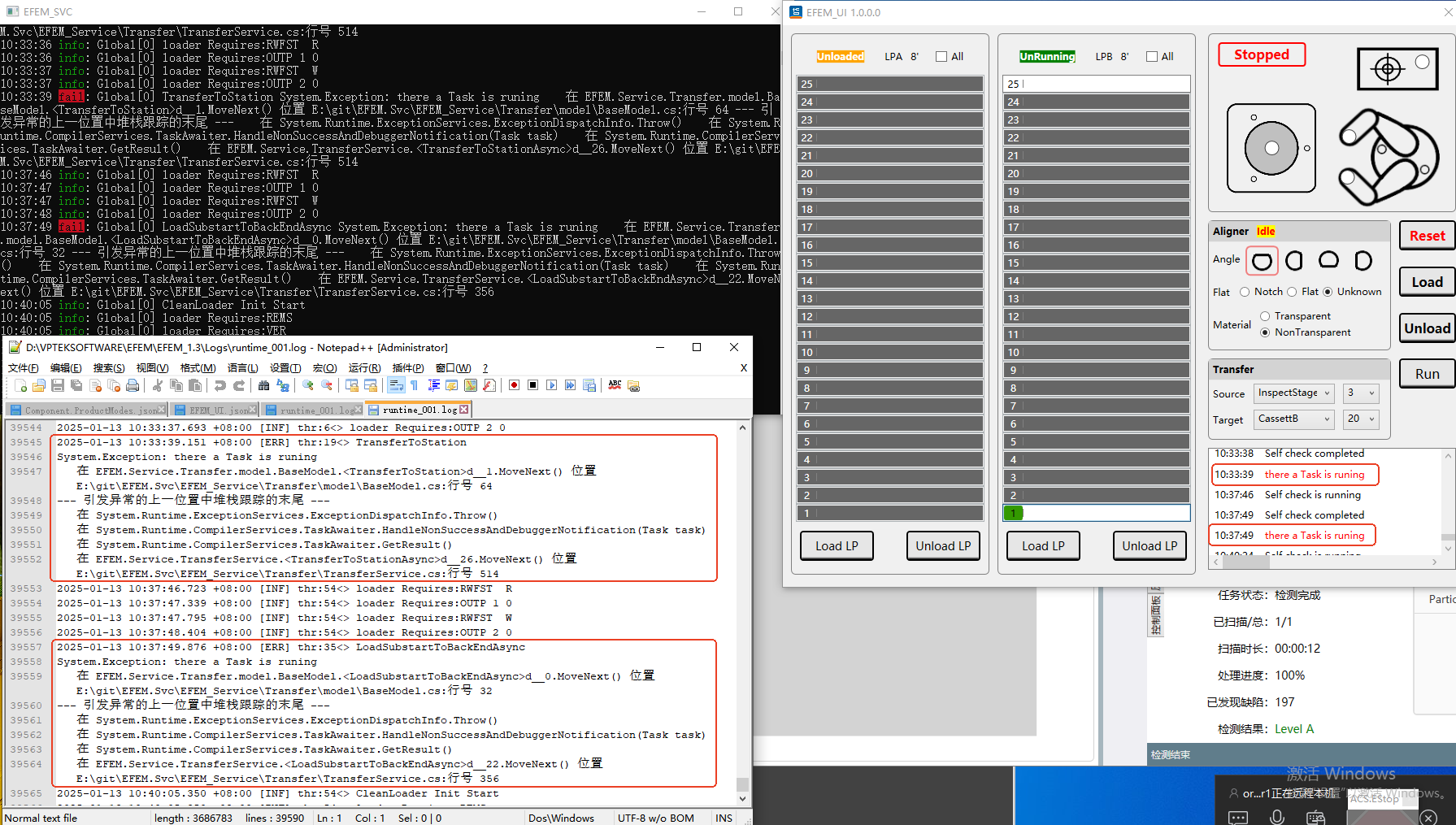Click the Paste icon in Notepad++ toolbar
The image size is (1456, 825).
click(x=195, y=385)
